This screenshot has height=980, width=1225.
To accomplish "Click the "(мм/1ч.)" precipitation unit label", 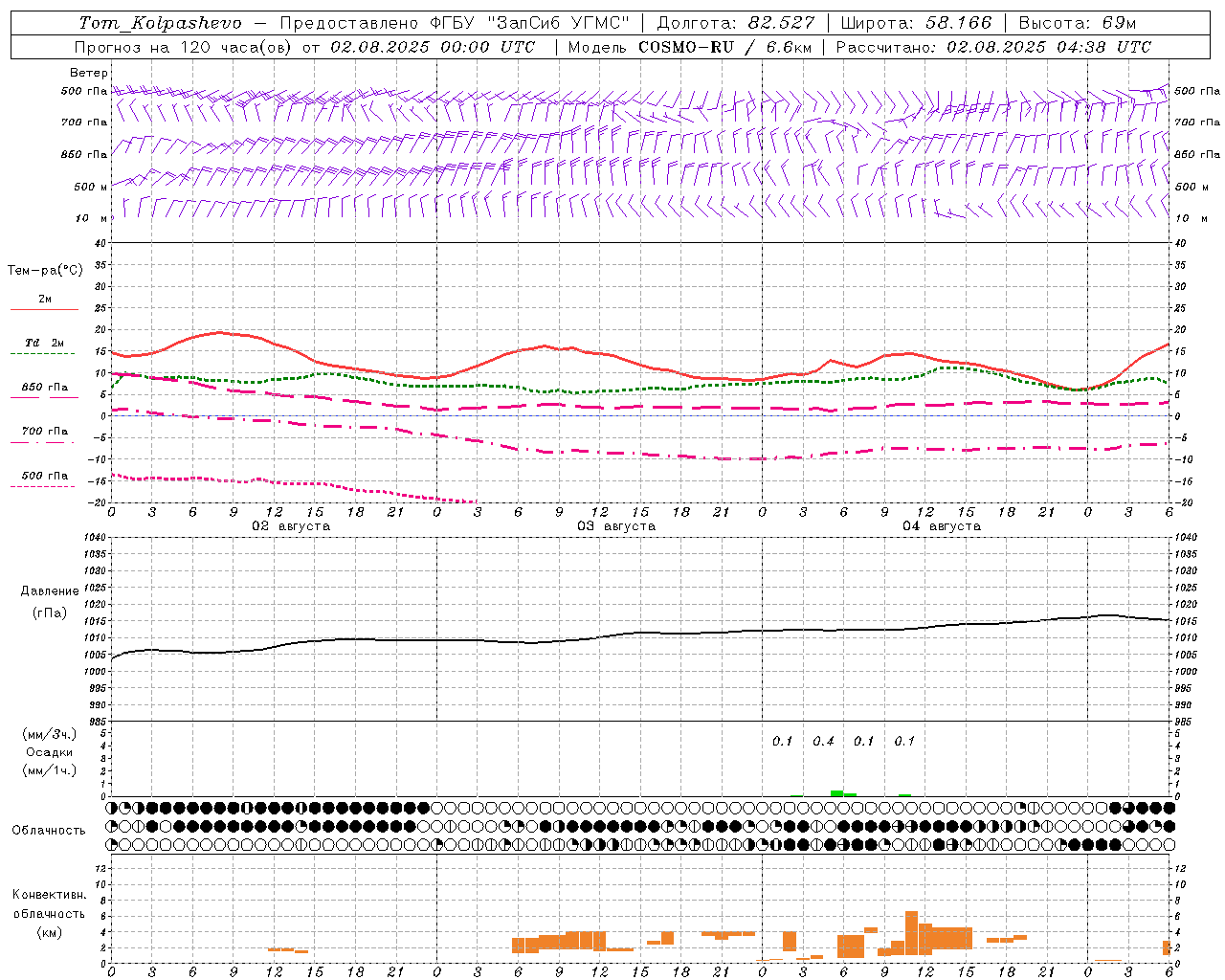I will 50,770.
